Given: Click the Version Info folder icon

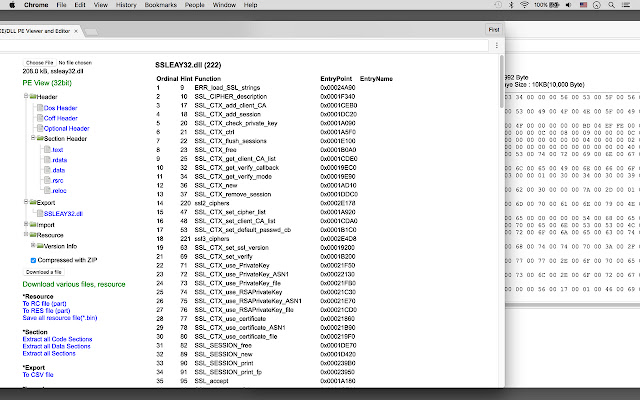Looking at the screenshot, I should [x=40, y=246].
